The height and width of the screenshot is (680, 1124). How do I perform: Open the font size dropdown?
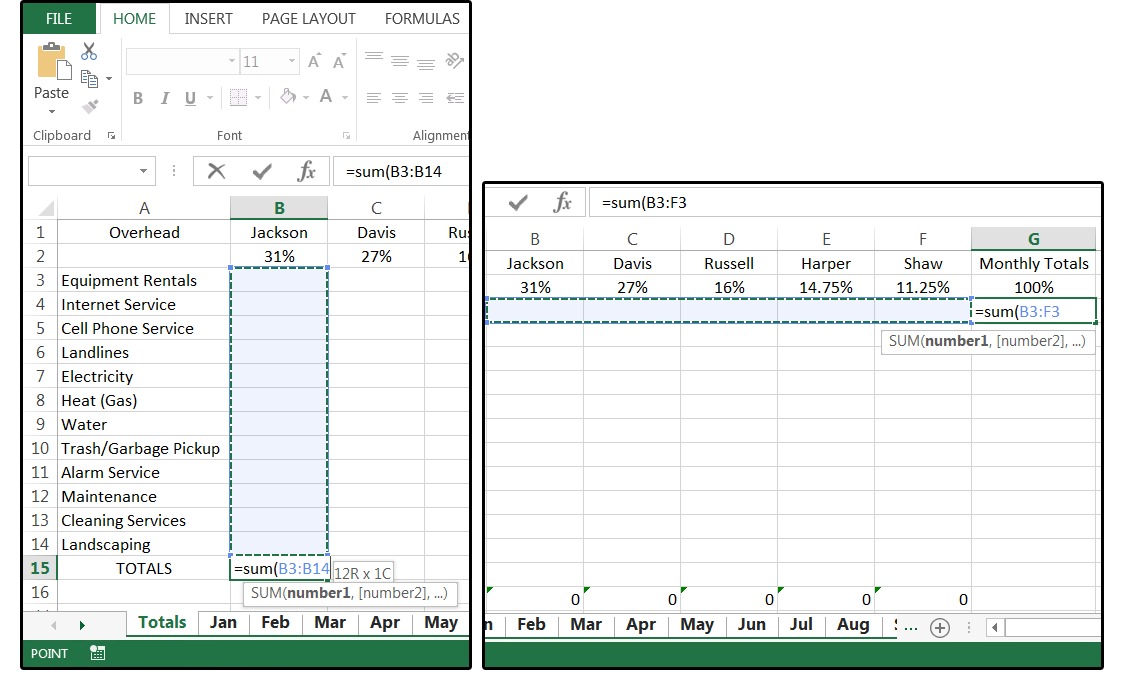(x=292, y=62)
